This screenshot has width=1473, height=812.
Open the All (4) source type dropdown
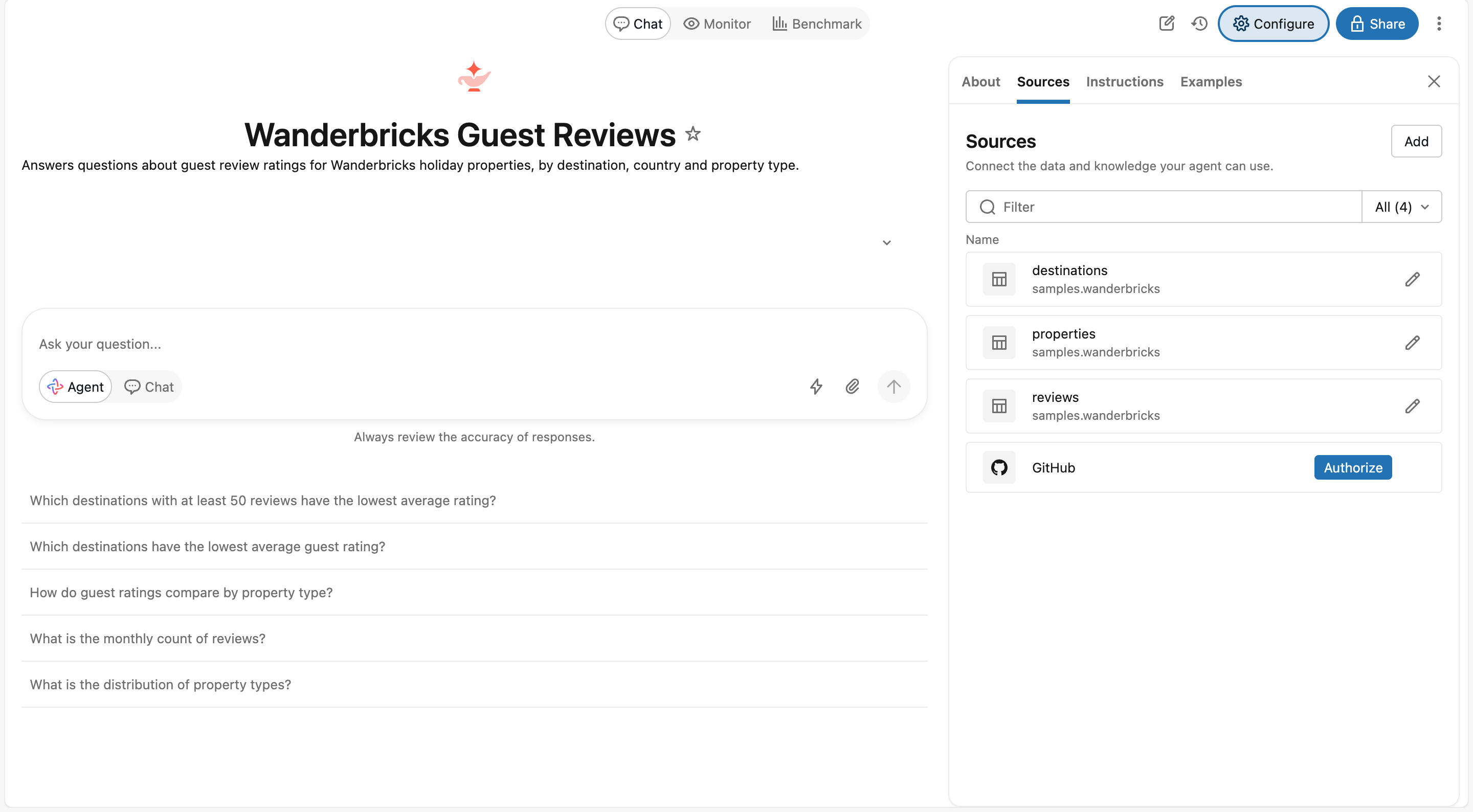click(1401, 207)
